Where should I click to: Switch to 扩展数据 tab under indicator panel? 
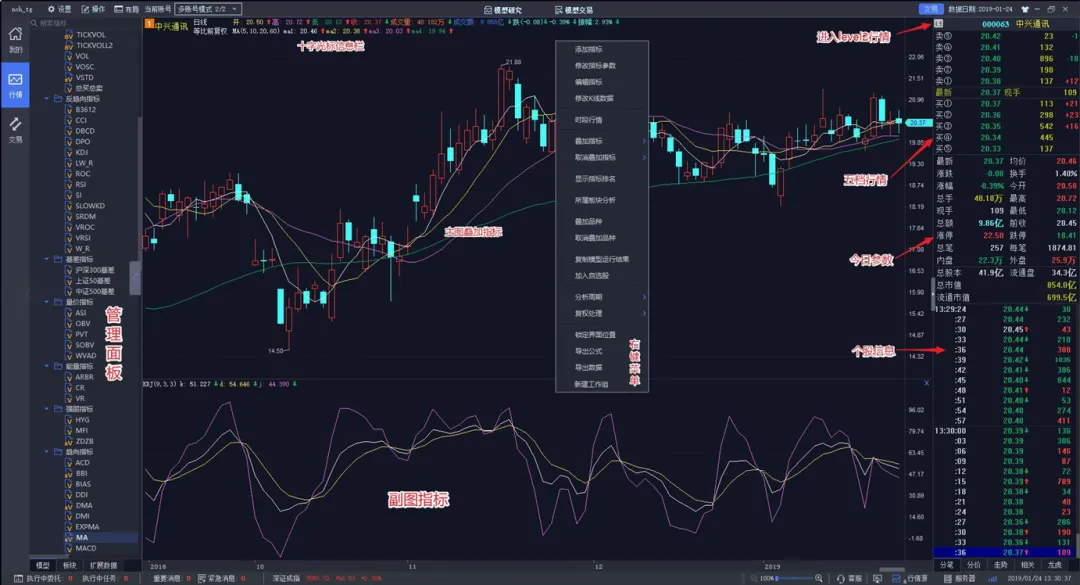103,566
